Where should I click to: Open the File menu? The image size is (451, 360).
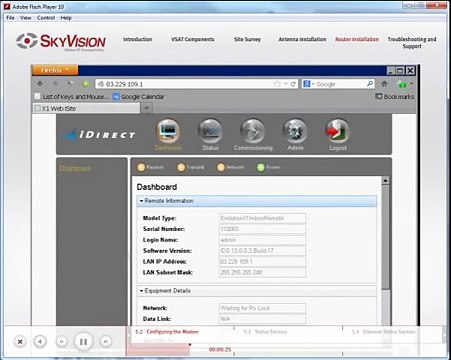(x=11, y=18)
